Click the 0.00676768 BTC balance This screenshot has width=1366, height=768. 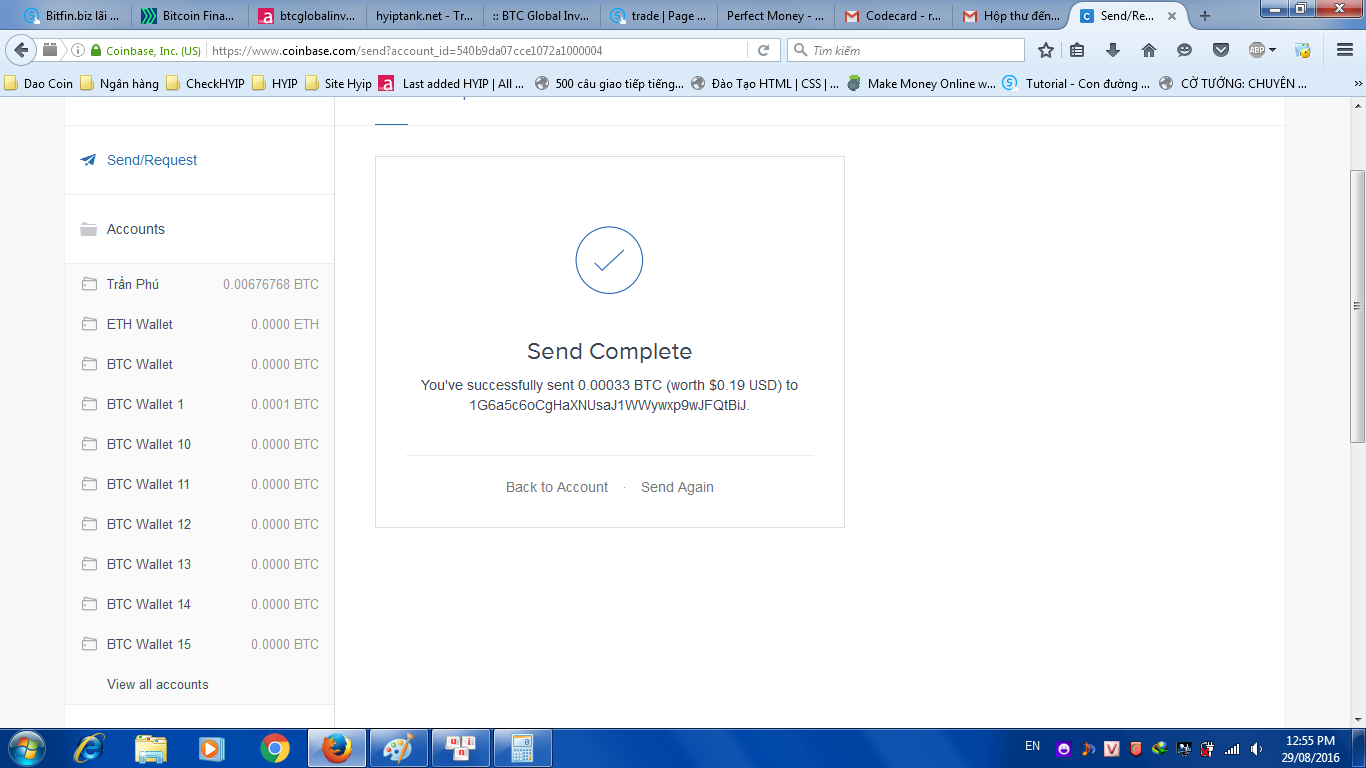tap(271, 284)
